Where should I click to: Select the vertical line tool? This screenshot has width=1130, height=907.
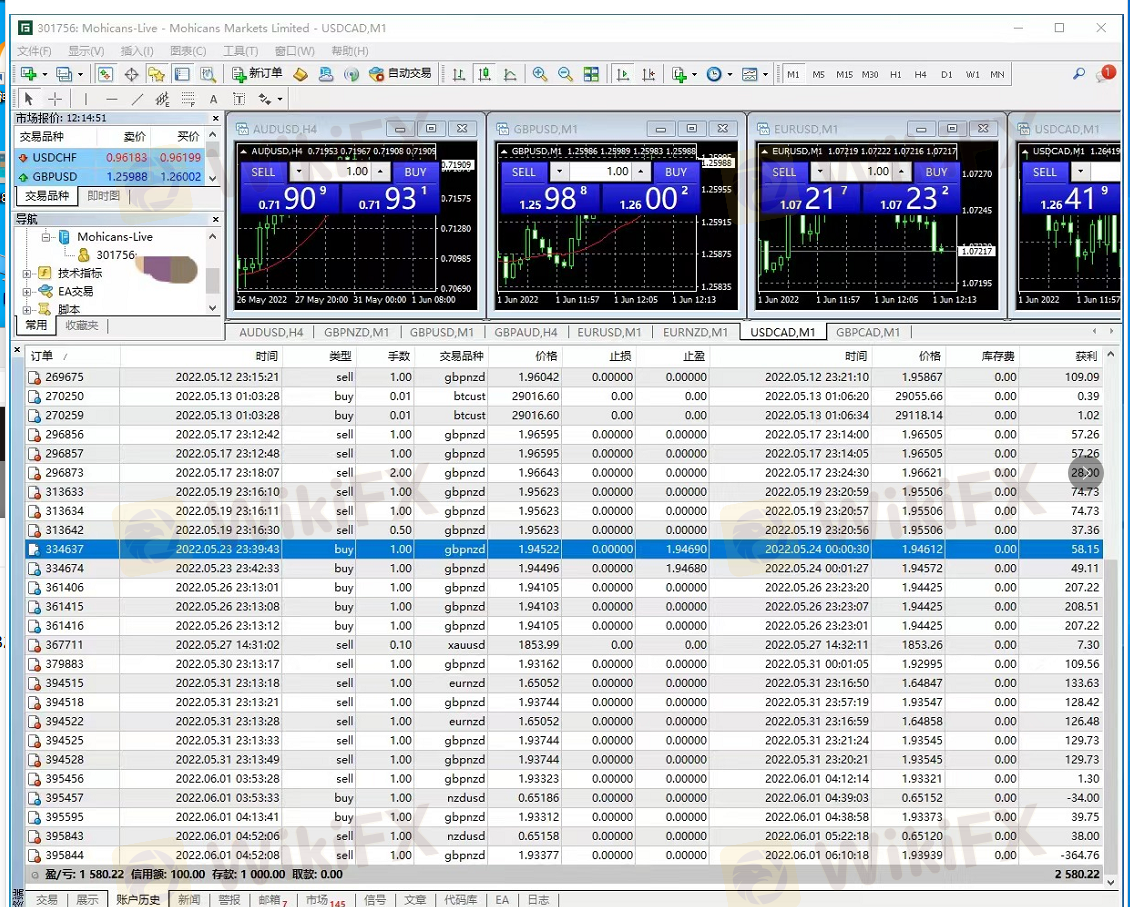click(86, 99)
